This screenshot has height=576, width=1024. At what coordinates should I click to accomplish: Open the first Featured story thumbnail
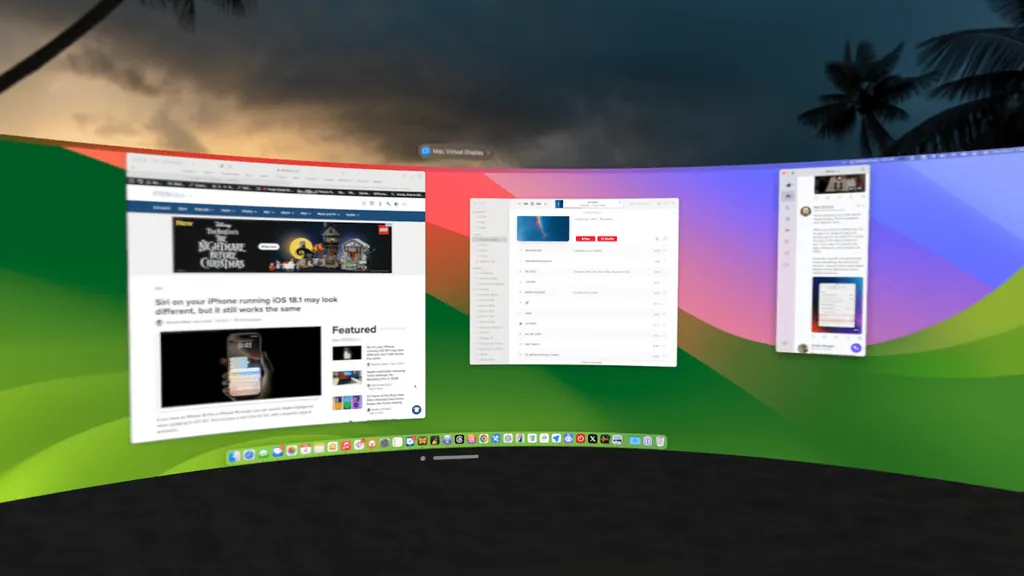pos(347,352)
